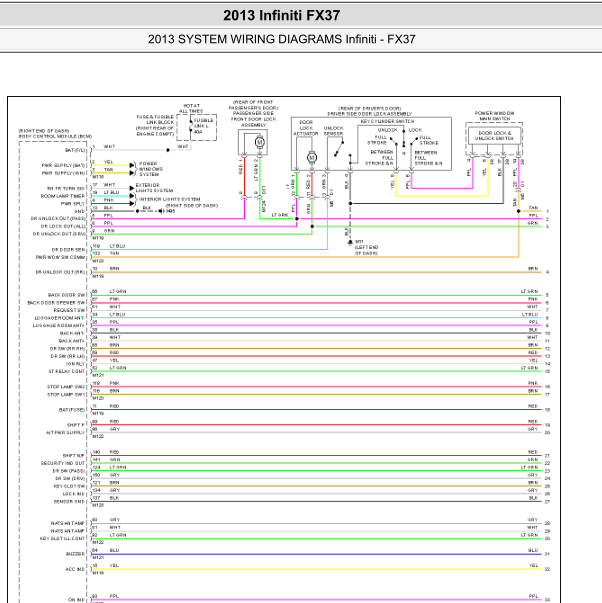Click the "ACC IND" terminal label
This screenshot has width=602, height=603.
pos(75,569)
